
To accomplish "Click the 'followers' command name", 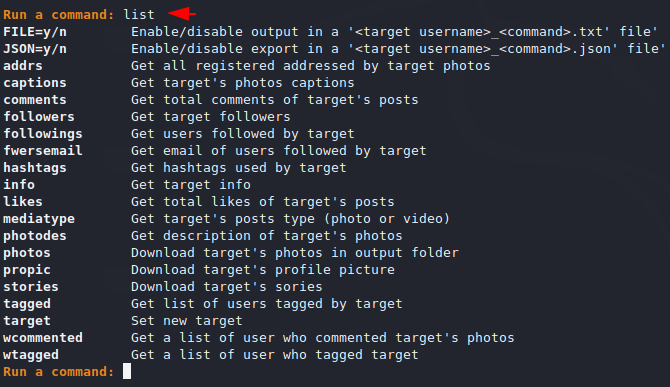I will tap(39, 117).
